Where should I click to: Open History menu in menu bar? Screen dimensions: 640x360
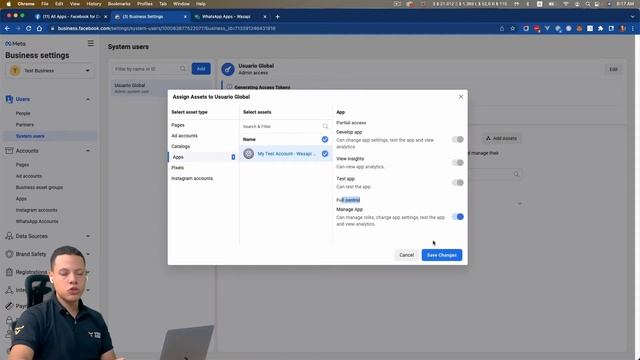click(93, 4)
